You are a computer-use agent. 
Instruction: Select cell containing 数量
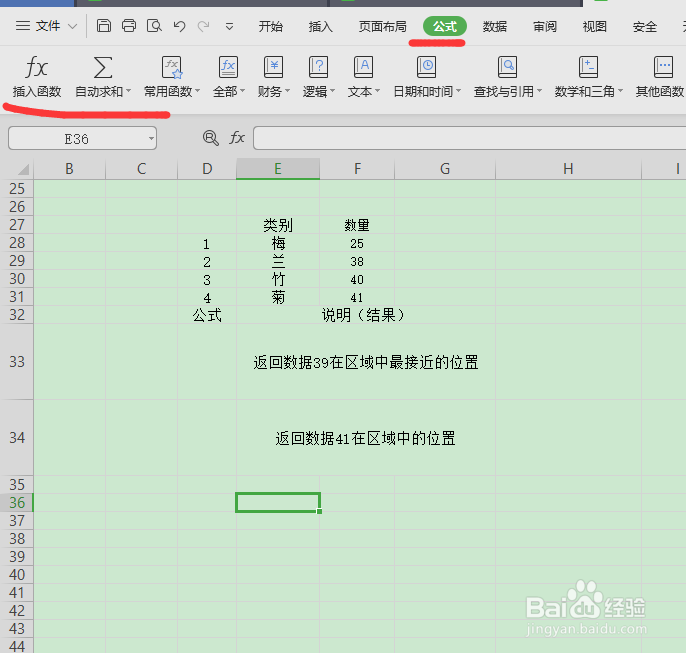(357, 225)
